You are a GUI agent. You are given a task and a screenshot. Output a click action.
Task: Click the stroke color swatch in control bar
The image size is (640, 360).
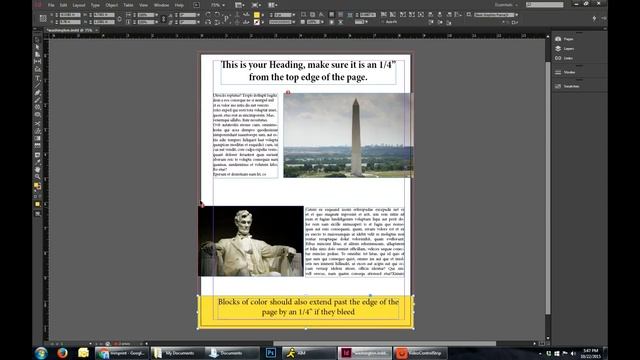coord(257,22)
